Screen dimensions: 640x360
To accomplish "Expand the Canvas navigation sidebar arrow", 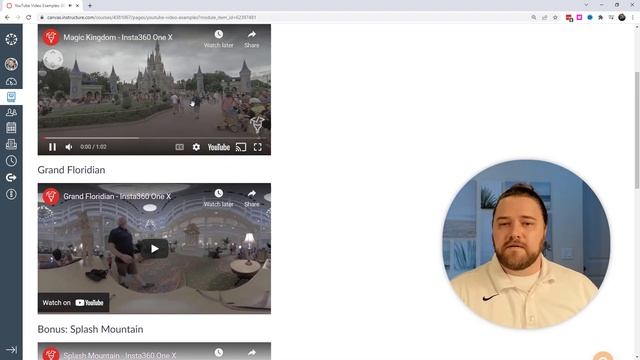I will click(x=11, y=350).
